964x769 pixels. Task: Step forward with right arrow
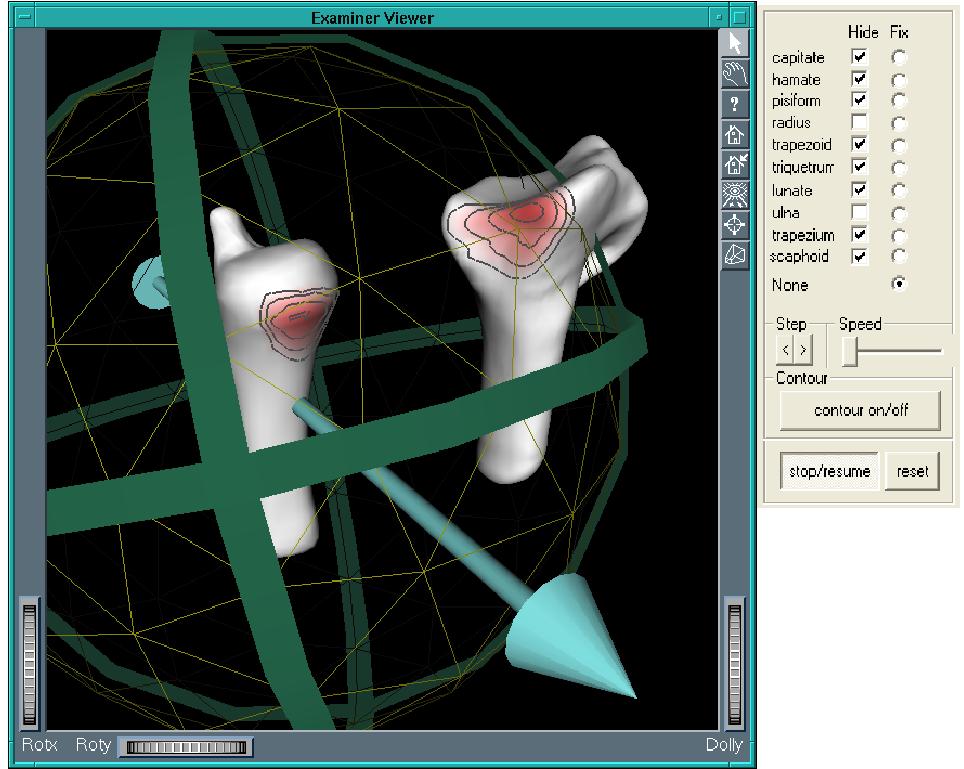pos(803,350)
